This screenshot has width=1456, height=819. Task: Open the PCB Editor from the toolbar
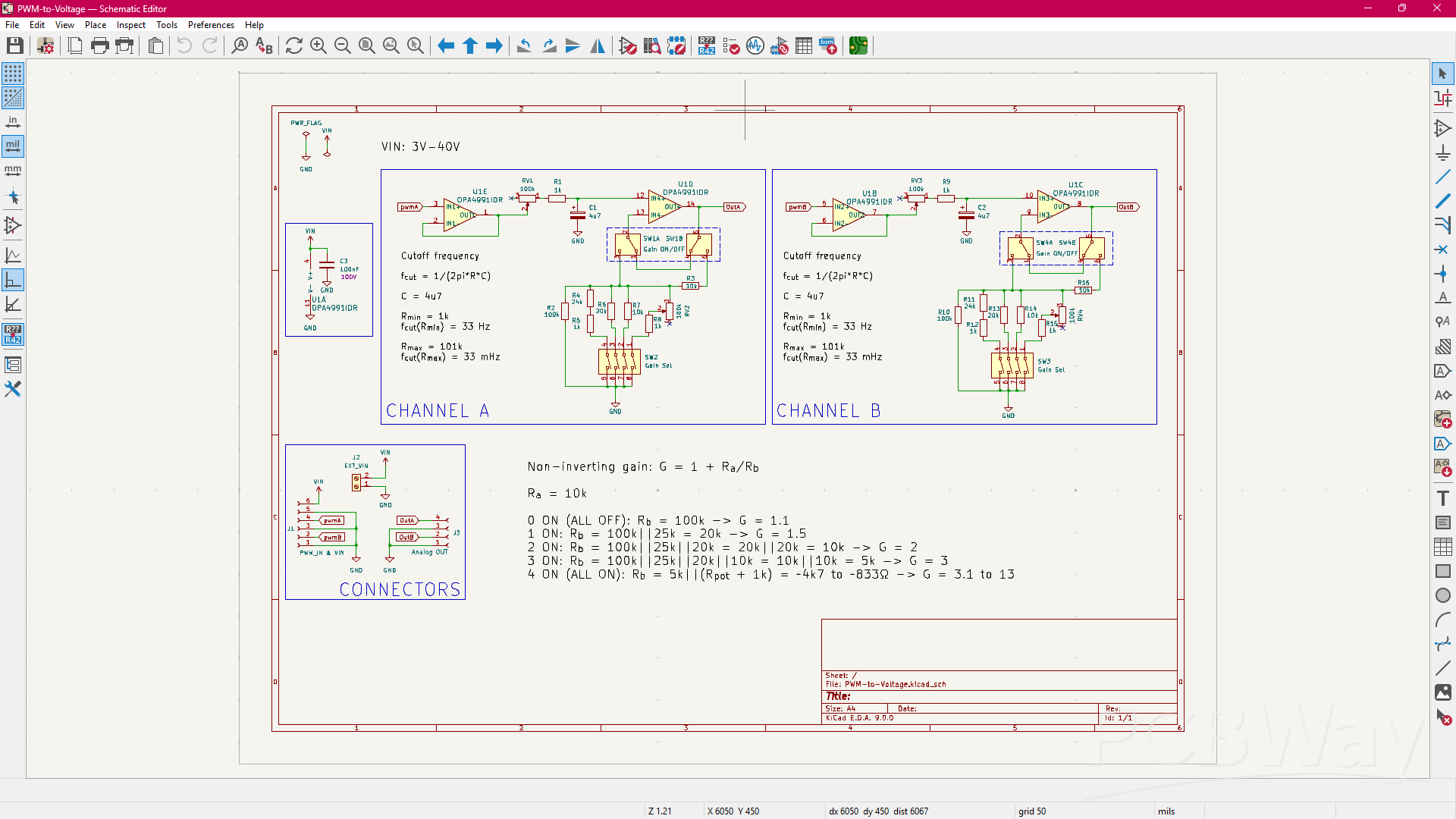858,45
